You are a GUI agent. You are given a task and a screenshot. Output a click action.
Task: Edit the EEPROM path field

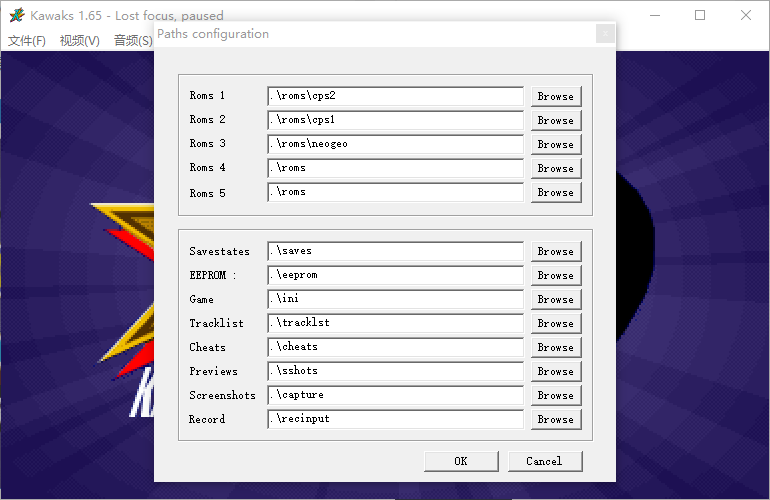[x=395, y=276]
